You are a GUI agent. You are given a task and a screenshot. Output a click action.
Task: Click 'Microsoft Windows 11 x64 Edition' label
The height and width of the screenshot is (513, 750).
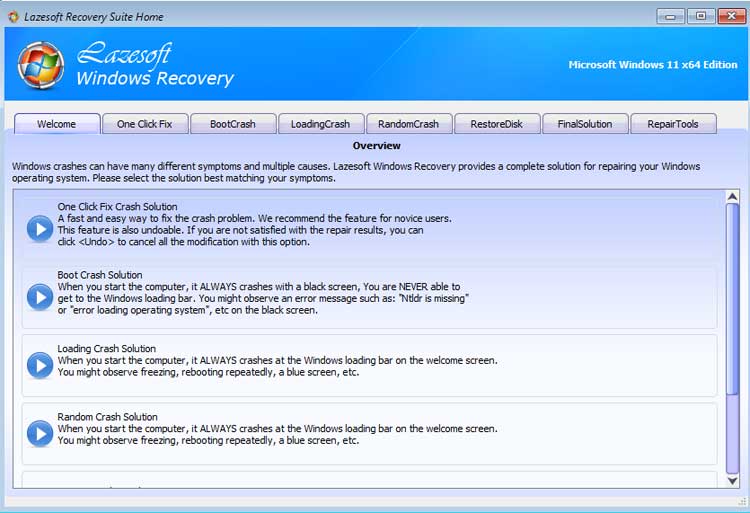652,65
